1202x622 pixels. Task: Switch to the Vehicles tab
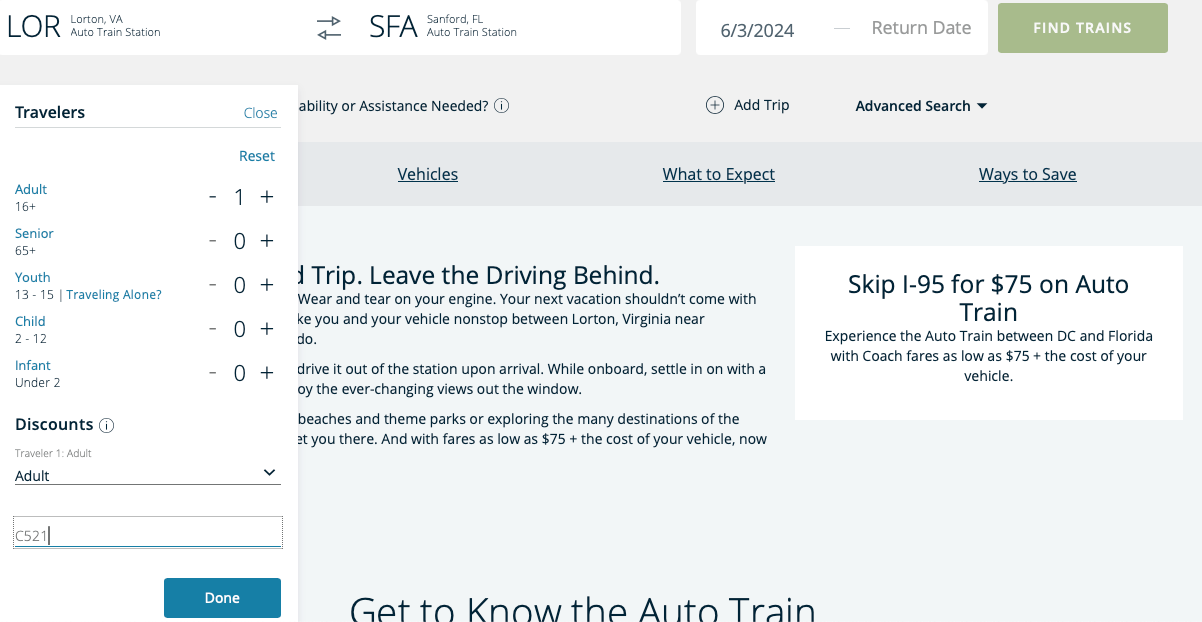427,173
